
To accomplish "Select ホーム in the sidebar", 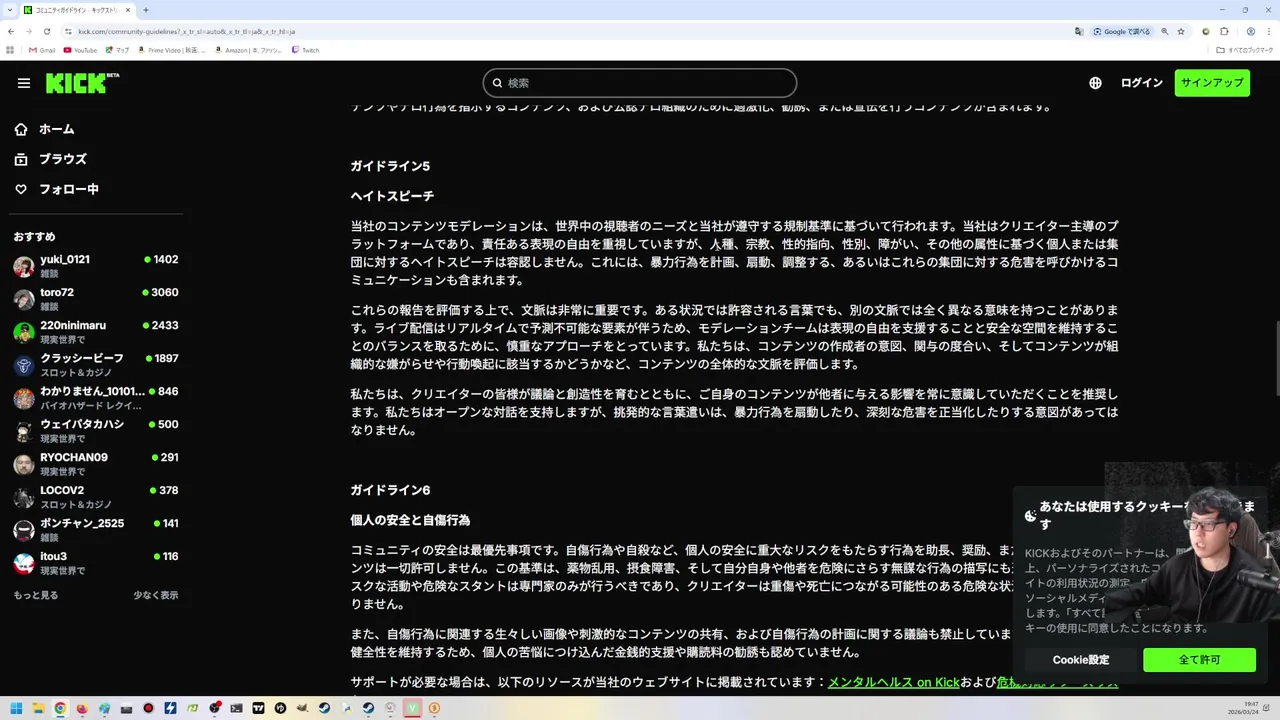I will 56,129.
